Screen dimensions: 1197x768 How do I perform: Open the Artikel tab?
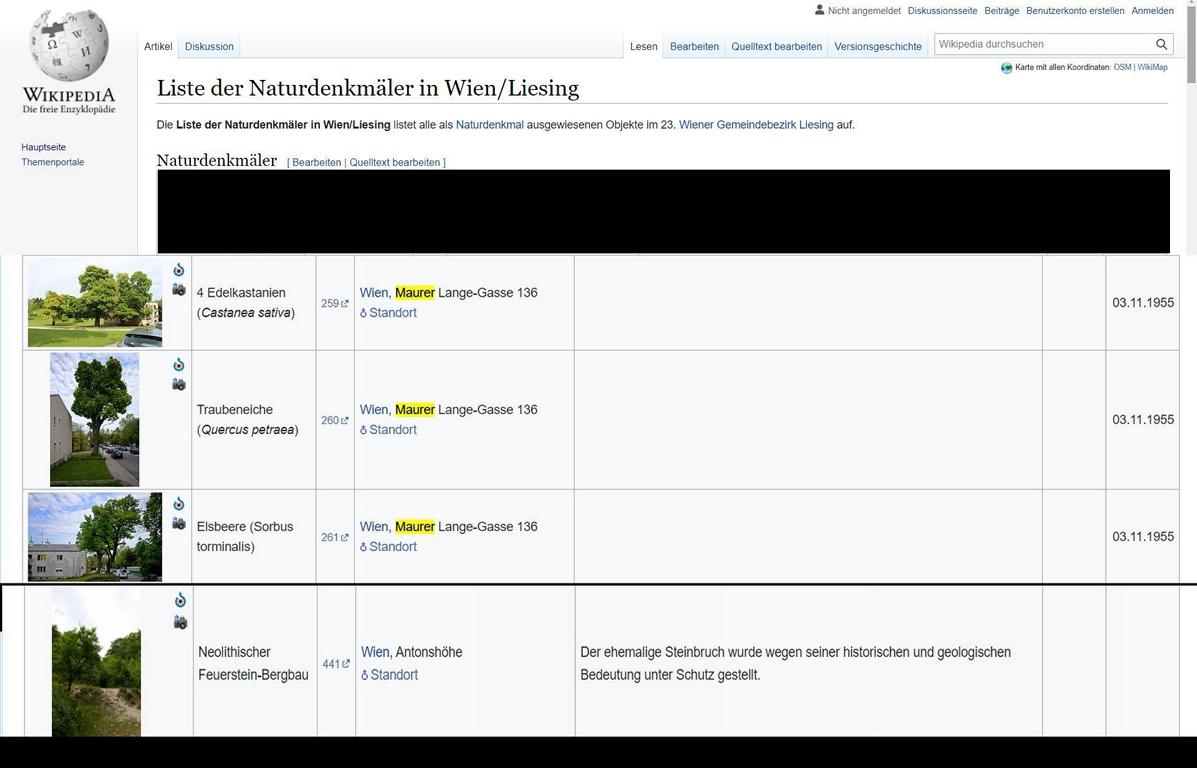pos(158,47)
